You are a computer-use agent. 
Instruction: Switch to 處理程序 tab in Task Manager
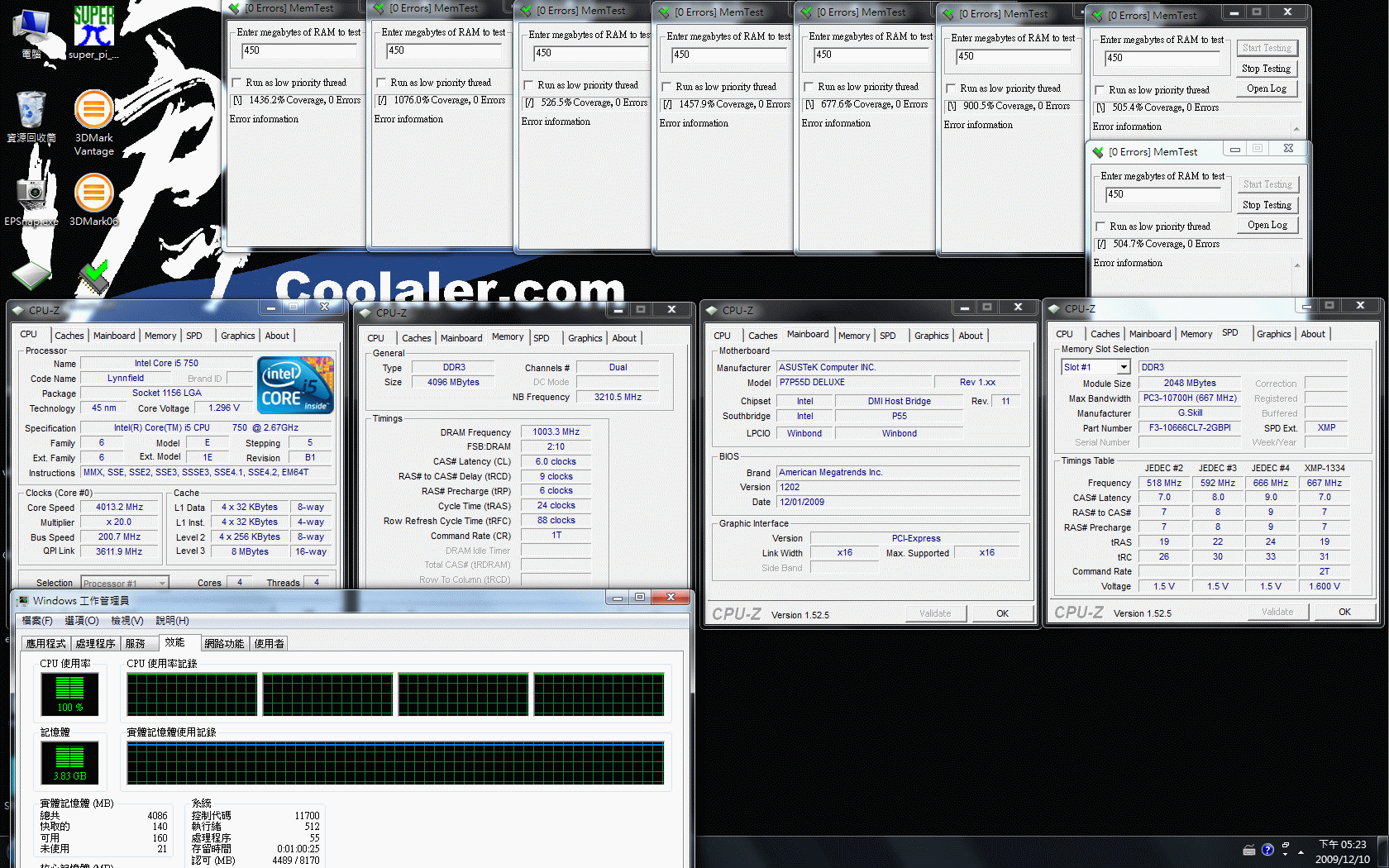coord(96,643)
